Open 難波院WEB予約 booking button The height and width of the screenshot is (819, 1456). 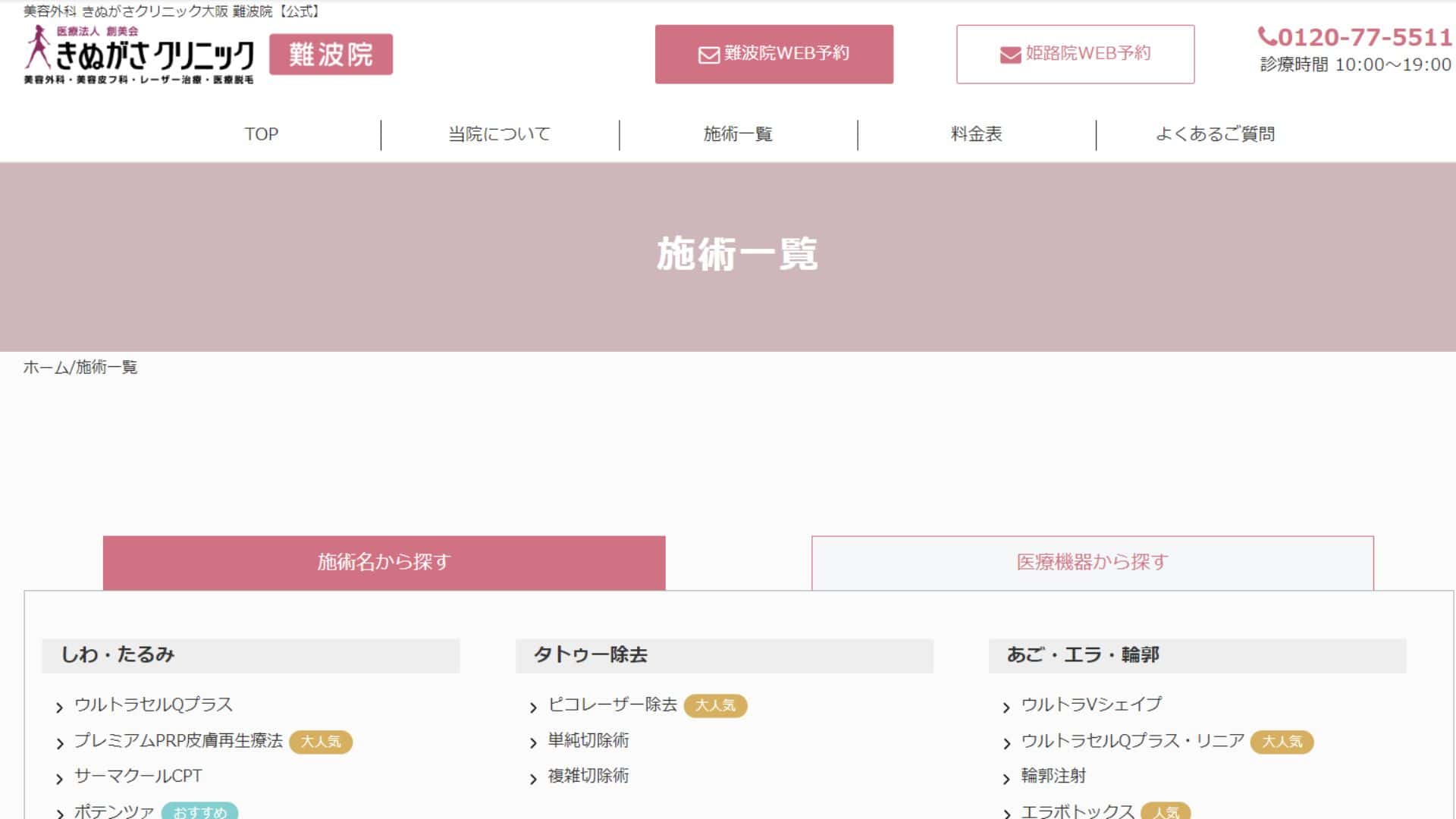[x=773, y=54]
